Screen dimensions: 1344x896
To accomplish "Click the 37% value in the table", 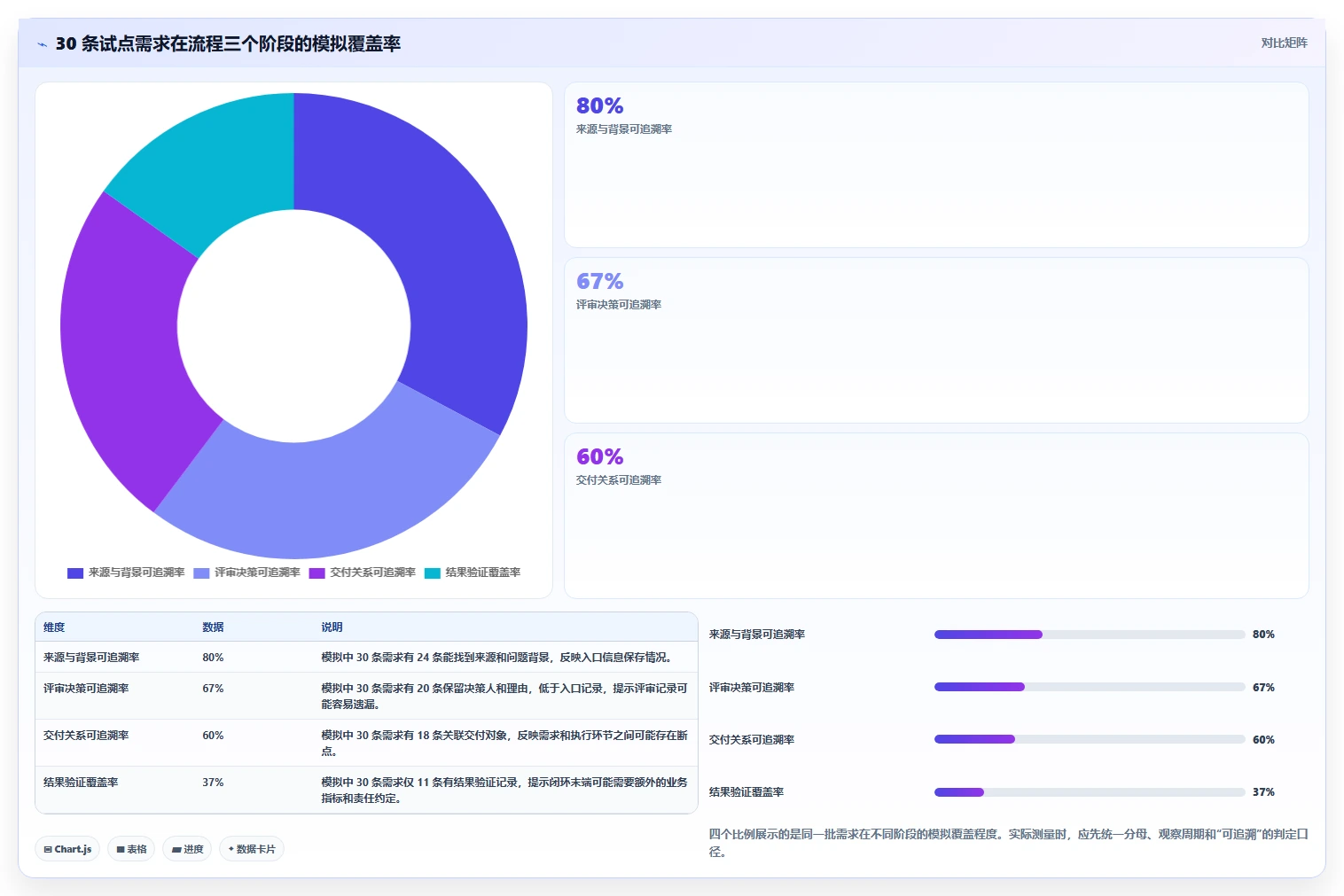I will point(213,783).
